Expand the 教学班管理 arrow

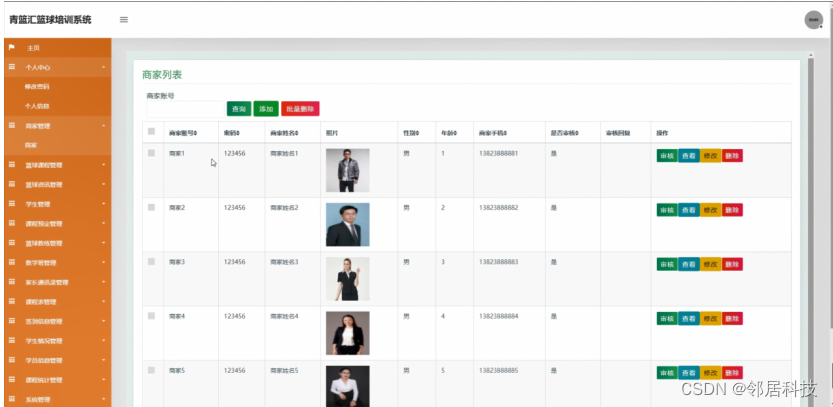(x=104, y=262)
